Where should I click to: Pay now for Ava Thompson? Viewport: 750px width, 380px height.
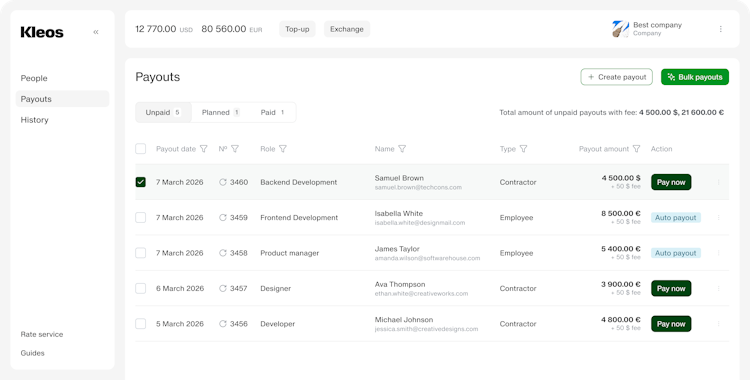[x=671, y=289]
